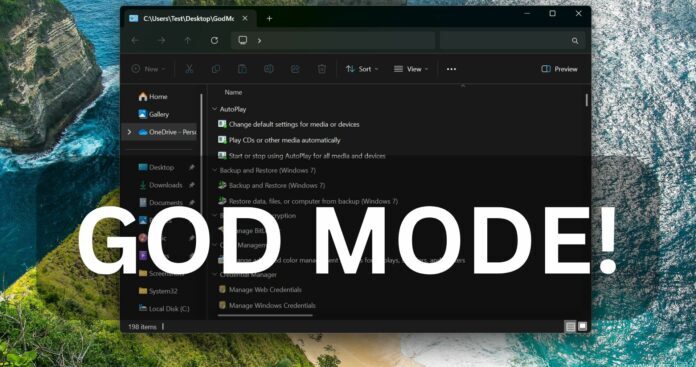Add a new tab with the plus button
This screenshot has width=696, height=367.
[269, 19]
